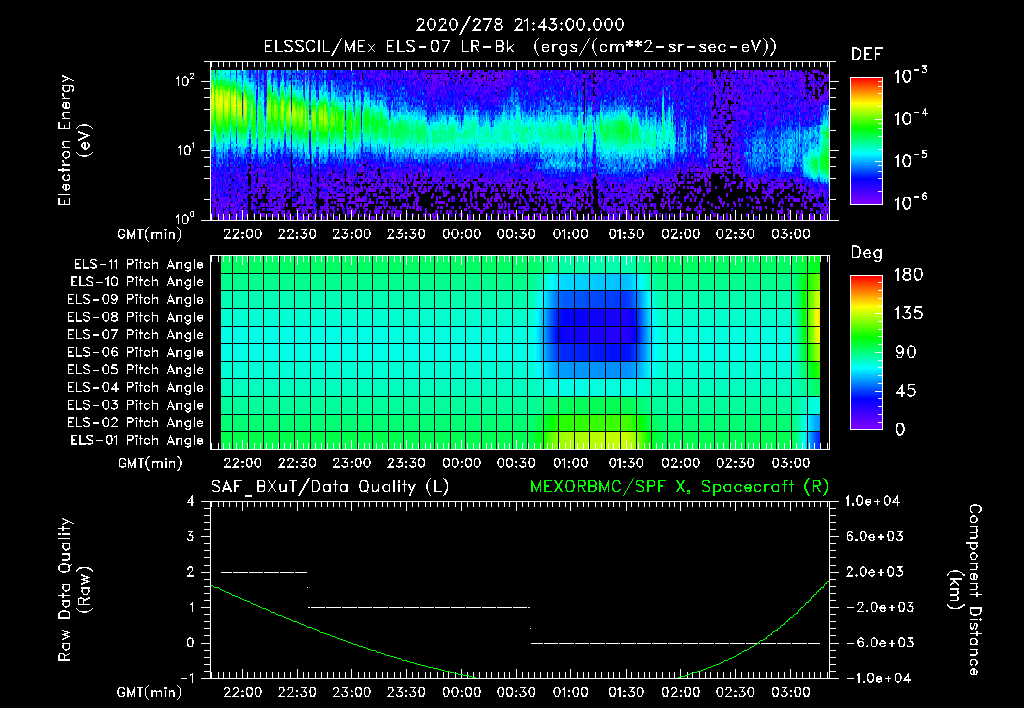
Task: Click the 90 value on Deg scale
Action: (x=906, y=353)
